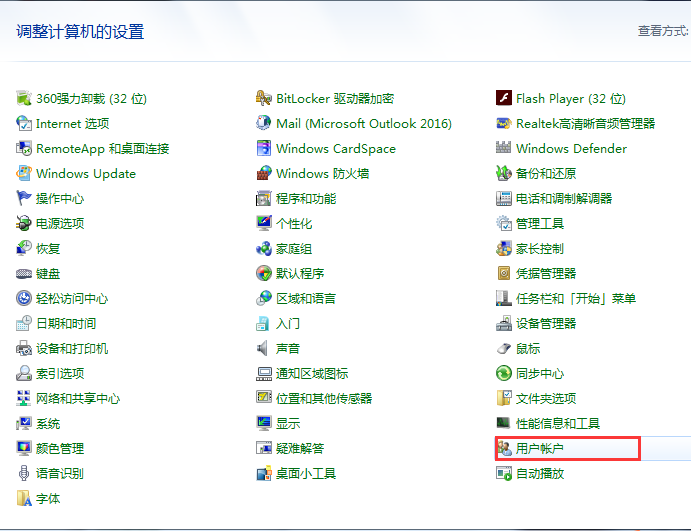The image size is (691, 531).
Task: Click the 家庭组 icon
Action: (x=264, y=249)
